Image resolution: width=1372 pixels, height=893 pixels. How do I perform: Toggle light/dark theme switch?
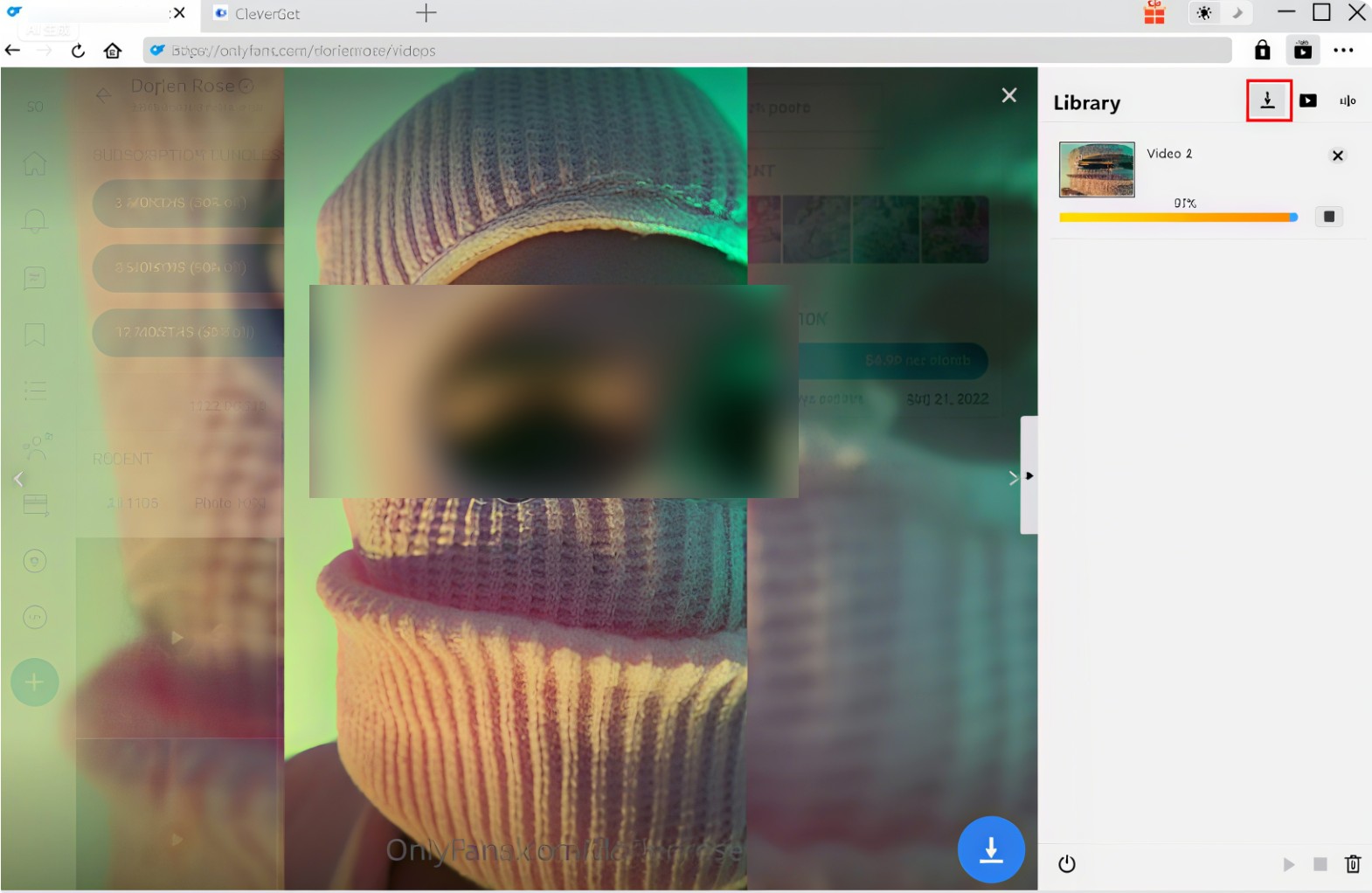(x=1220, y=13)
